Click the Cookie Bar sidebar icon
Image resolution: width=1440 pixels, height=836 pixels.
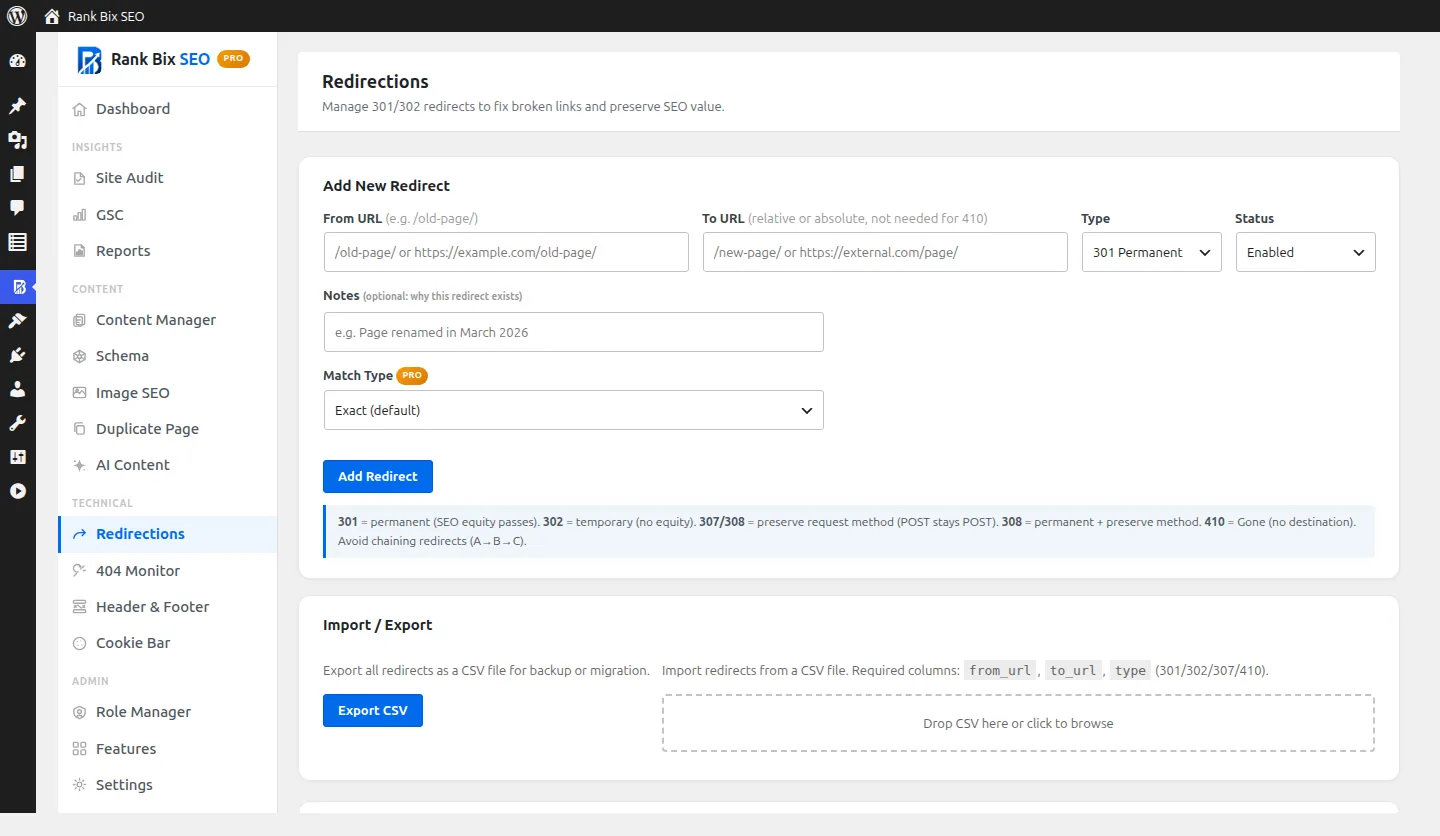click(79, 643)
